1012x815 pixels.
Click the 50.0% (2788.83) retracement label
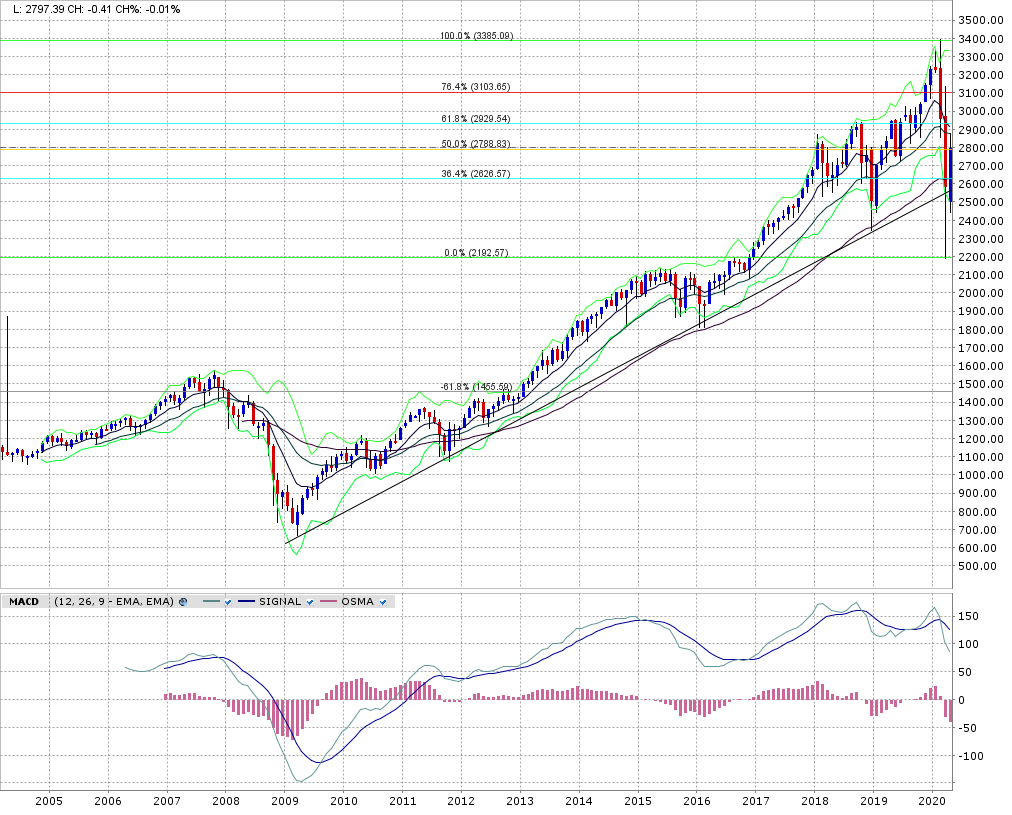(476, 144)
